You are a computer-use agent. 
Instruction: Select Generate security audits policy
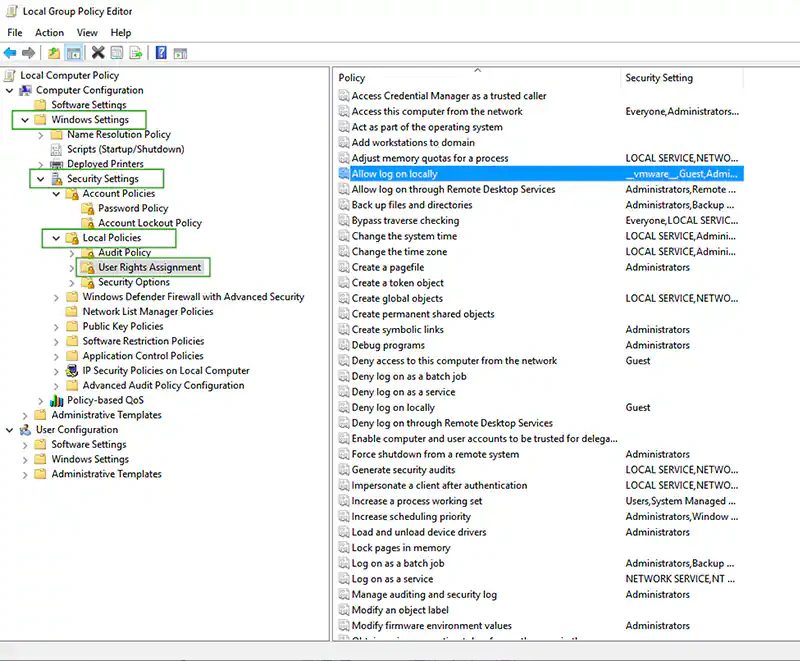pos(403,470)
